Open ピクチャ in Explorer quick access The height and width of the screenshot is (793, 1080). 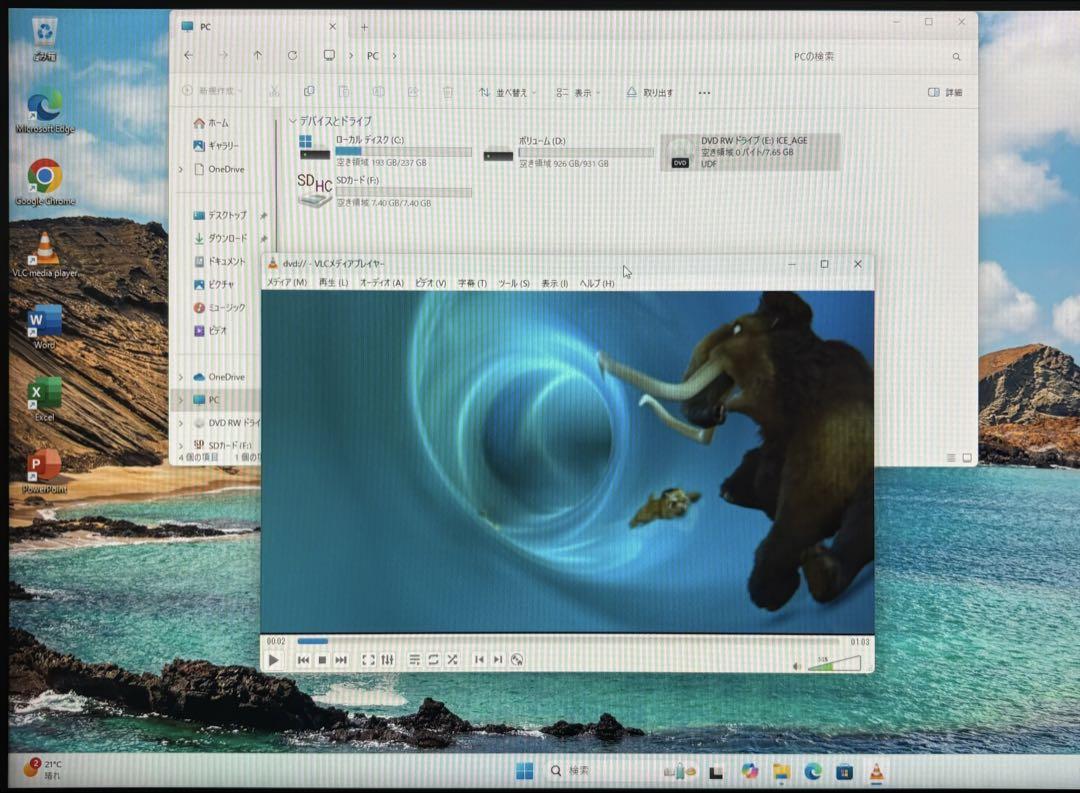pyautogui.click(x=214, y=285)
